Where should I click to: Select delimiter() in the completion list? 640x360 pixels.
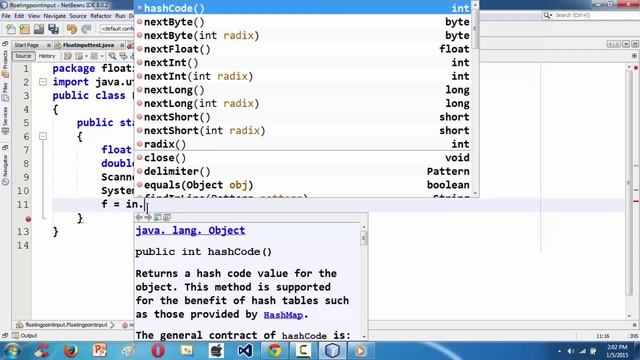(x=303, y=171)
